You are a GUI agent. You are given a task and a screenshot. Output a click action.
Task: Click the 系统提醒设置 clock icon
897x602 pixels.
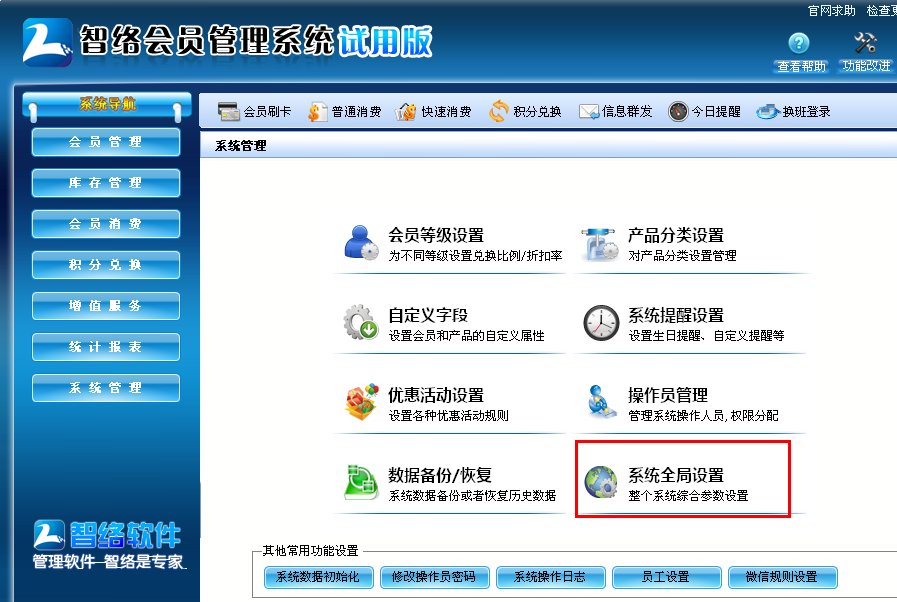601,323
